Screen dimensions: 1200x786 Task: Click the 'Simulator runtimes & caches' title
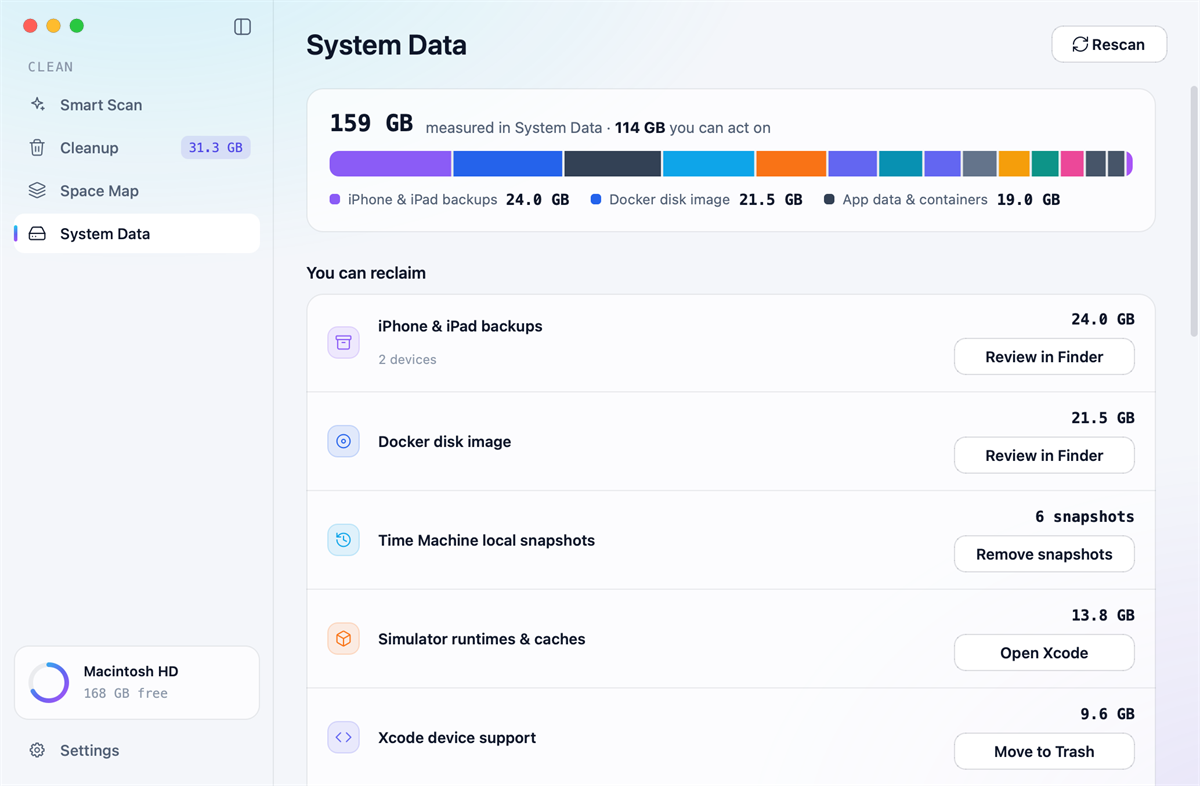tap(482, 639)
